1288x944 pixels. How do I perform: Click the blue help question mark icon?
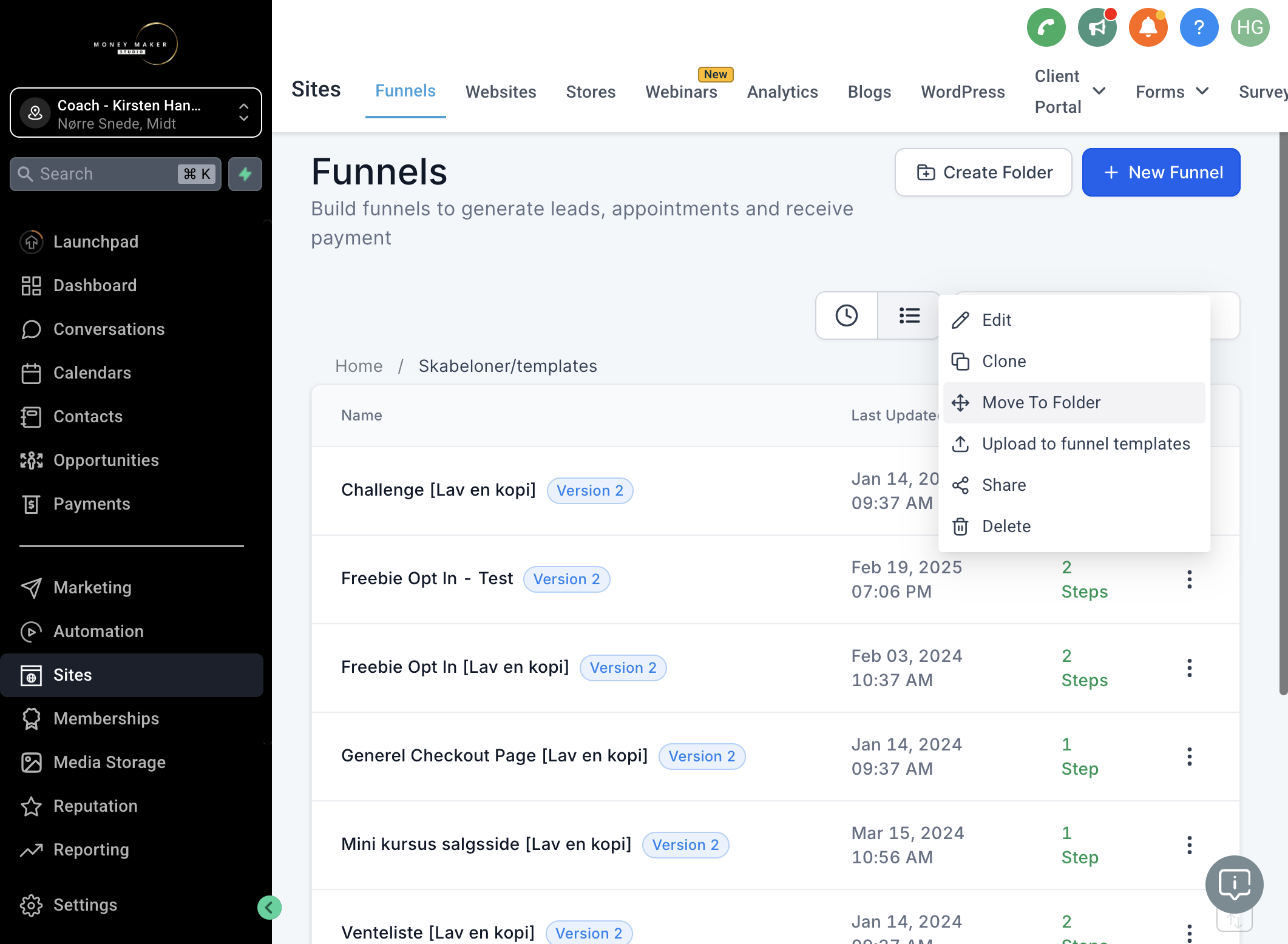tap(1199, 27)
